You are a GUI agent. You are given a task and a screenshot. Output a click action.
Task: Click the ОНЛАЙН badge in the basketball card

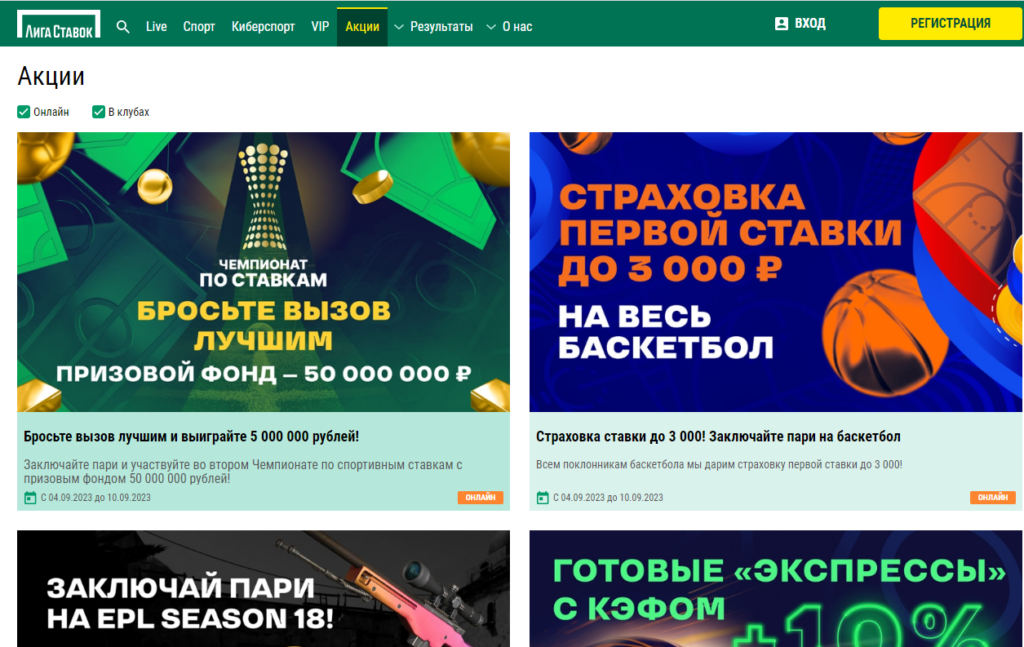993,497
